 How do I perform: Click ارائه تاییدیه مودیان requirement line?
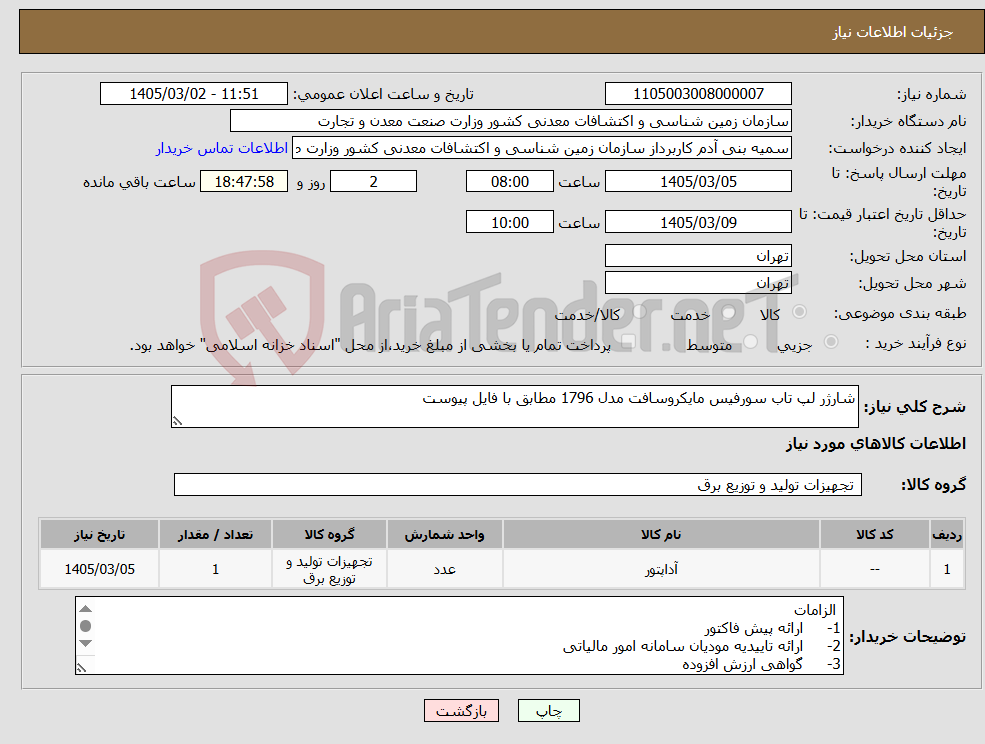(x=701, y=646)
